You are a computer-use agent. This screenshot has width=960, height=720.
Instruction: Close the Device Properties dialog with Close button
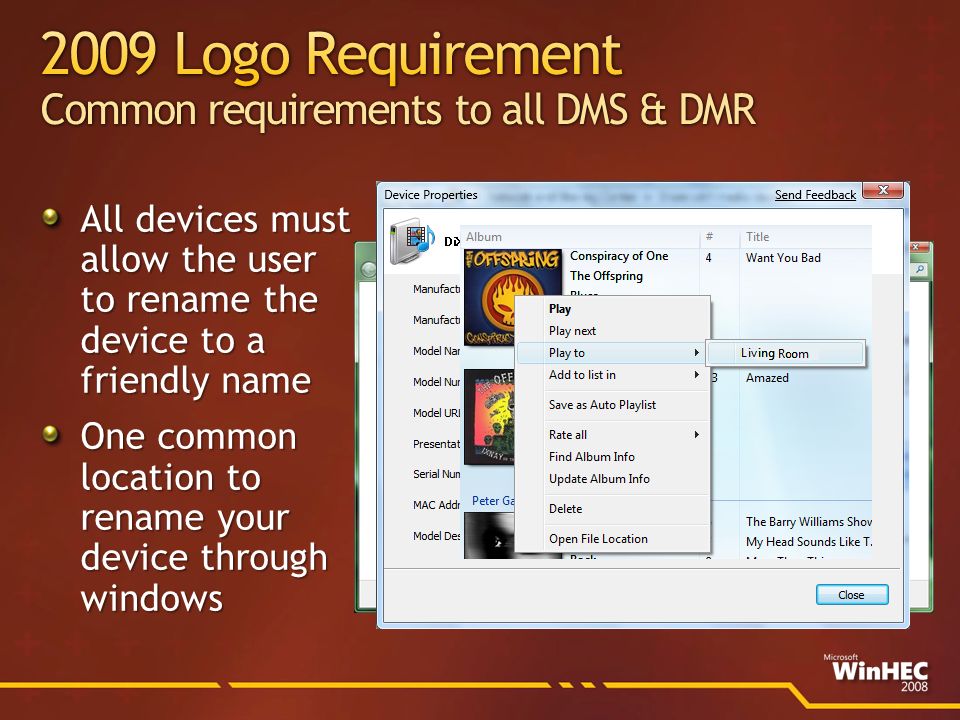[x=852, y=594]
